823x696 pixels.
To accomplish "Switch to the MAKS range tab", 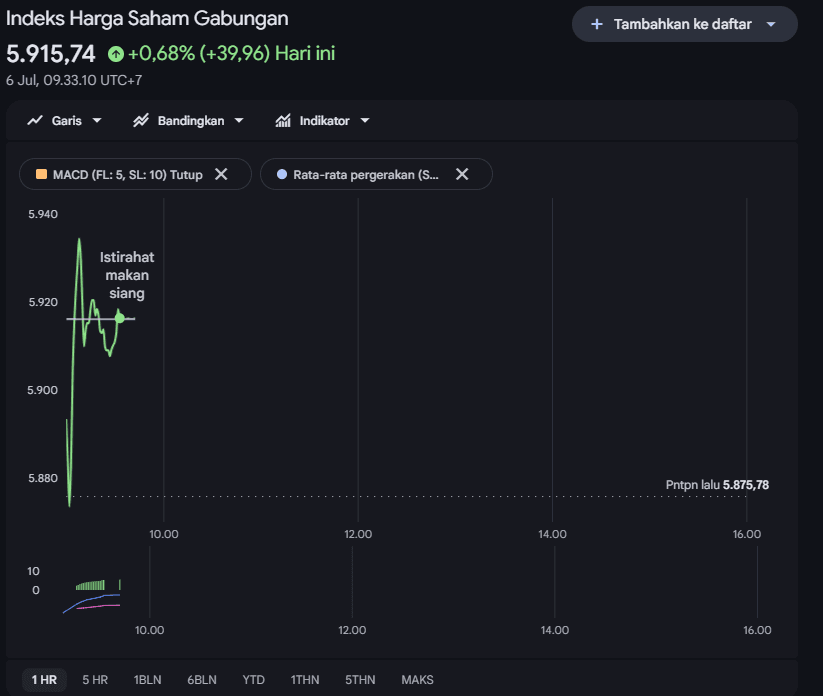I will point(417,680).
